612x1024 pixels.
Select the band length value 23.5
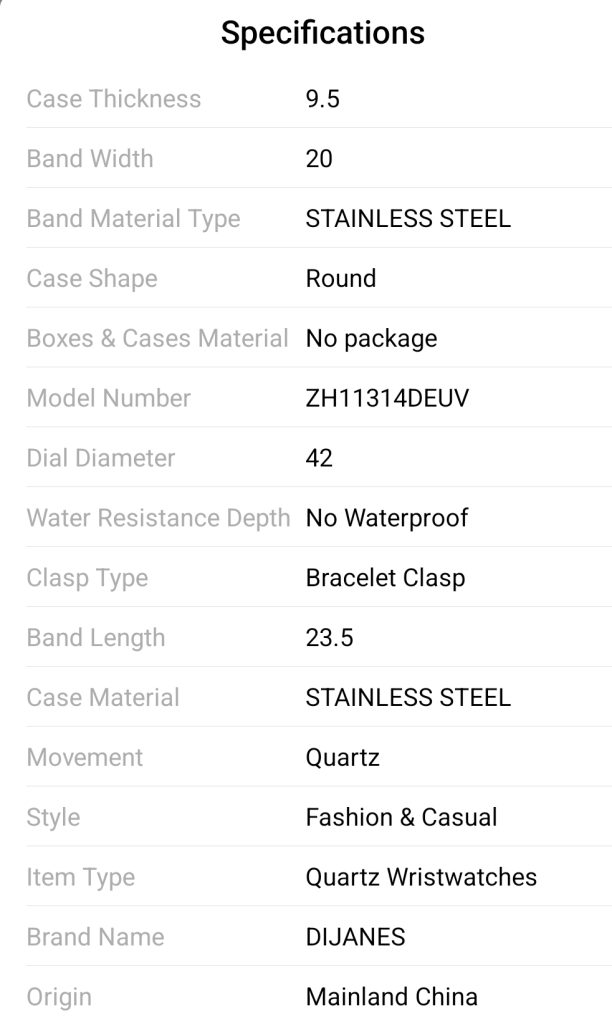point(329,638)
